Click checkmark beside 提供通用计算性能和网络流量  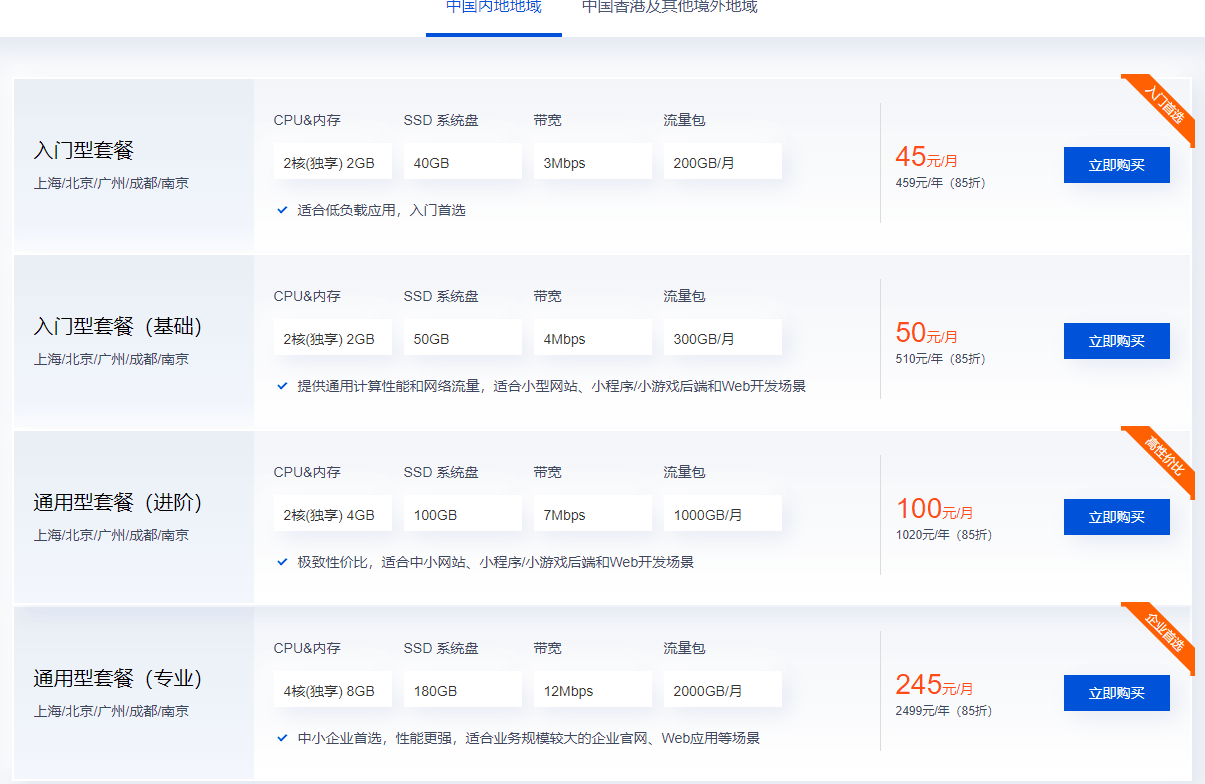[x=282, y=386]
